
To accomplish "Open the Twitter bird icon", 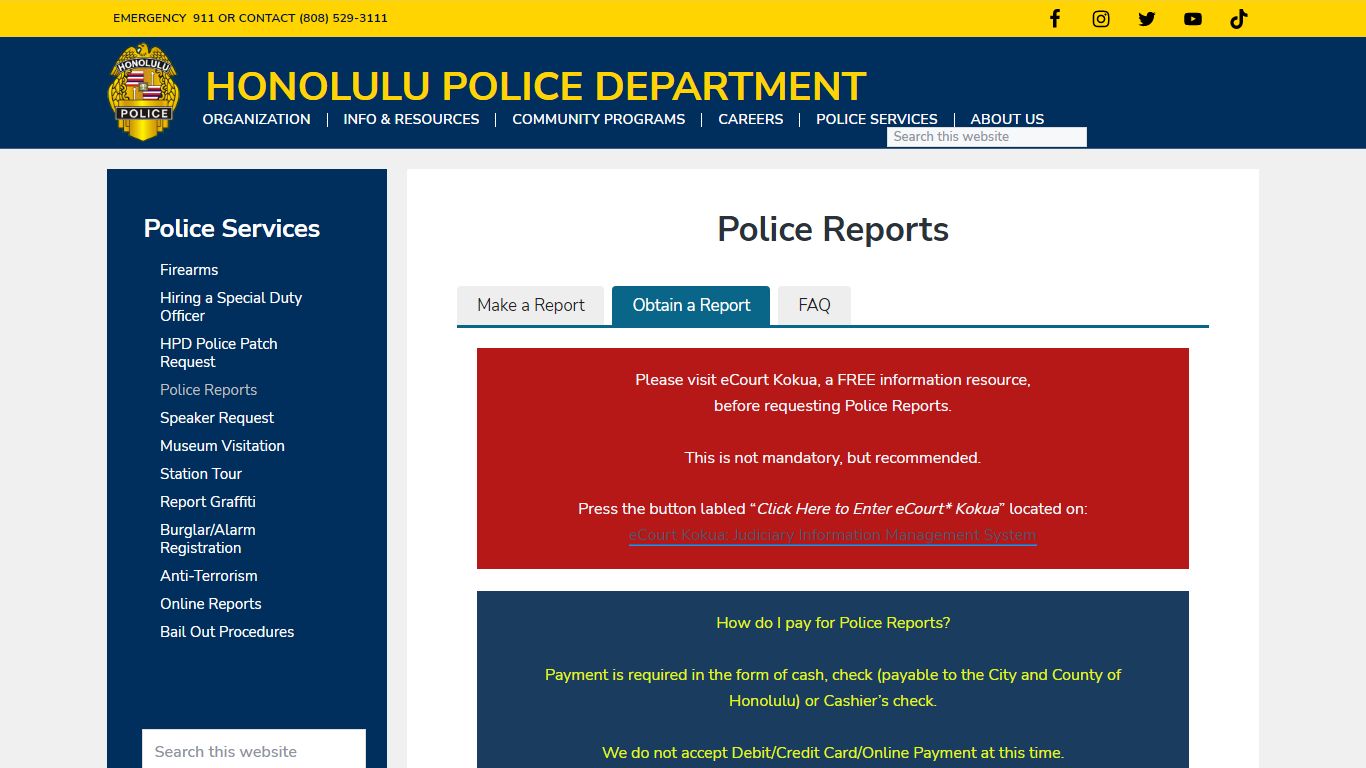I will click(x=1147, y=19).
